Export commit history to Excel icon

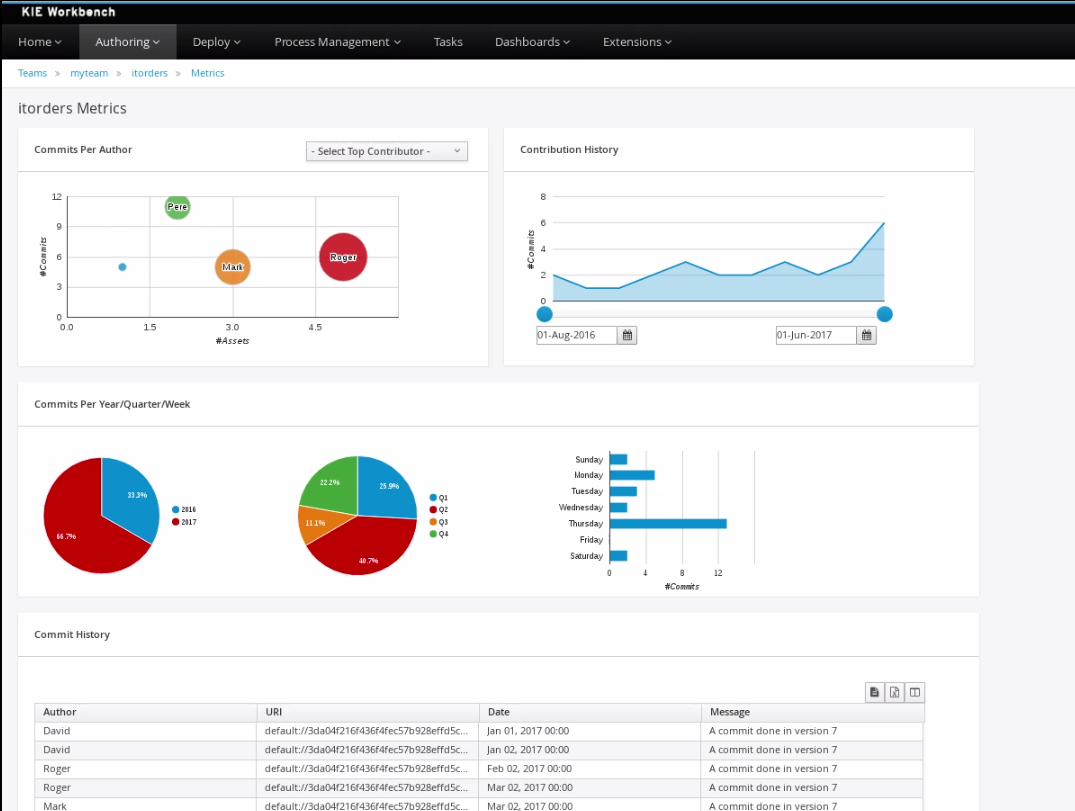895,692
